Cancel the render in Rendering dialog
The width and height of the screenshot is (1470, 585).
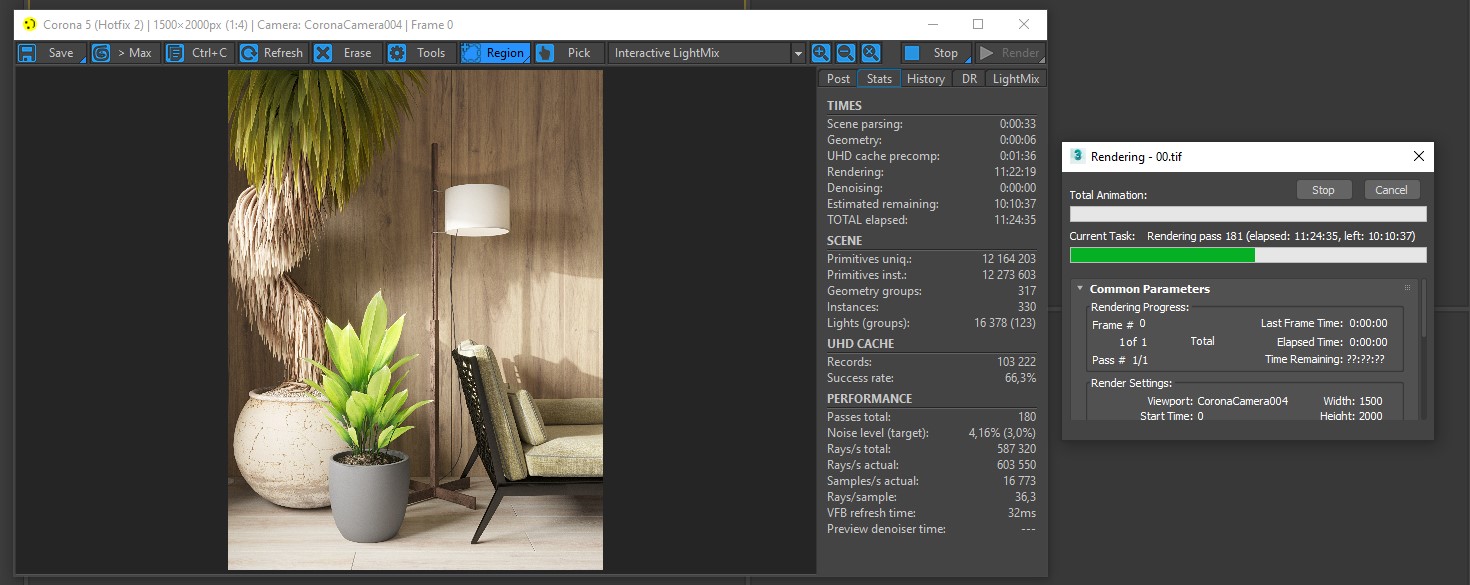pos(1391,190)
